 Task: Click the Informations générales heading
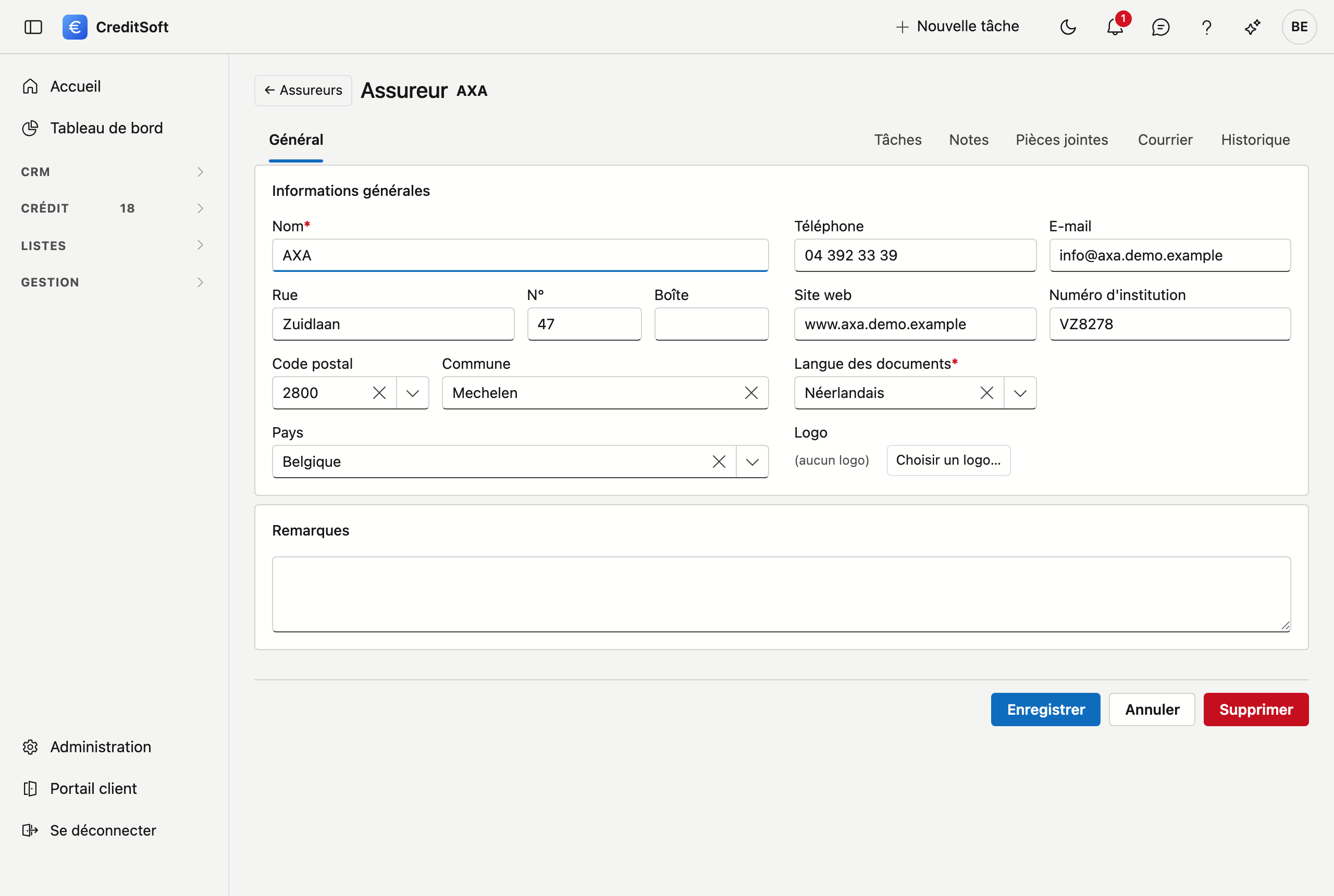[351, 191]
